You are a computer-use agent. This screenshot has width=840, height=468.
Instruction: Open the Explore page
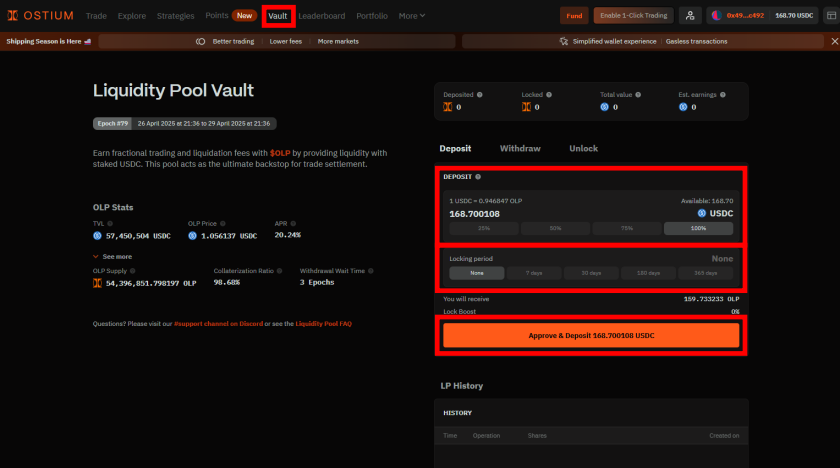(x=132, y=16)
